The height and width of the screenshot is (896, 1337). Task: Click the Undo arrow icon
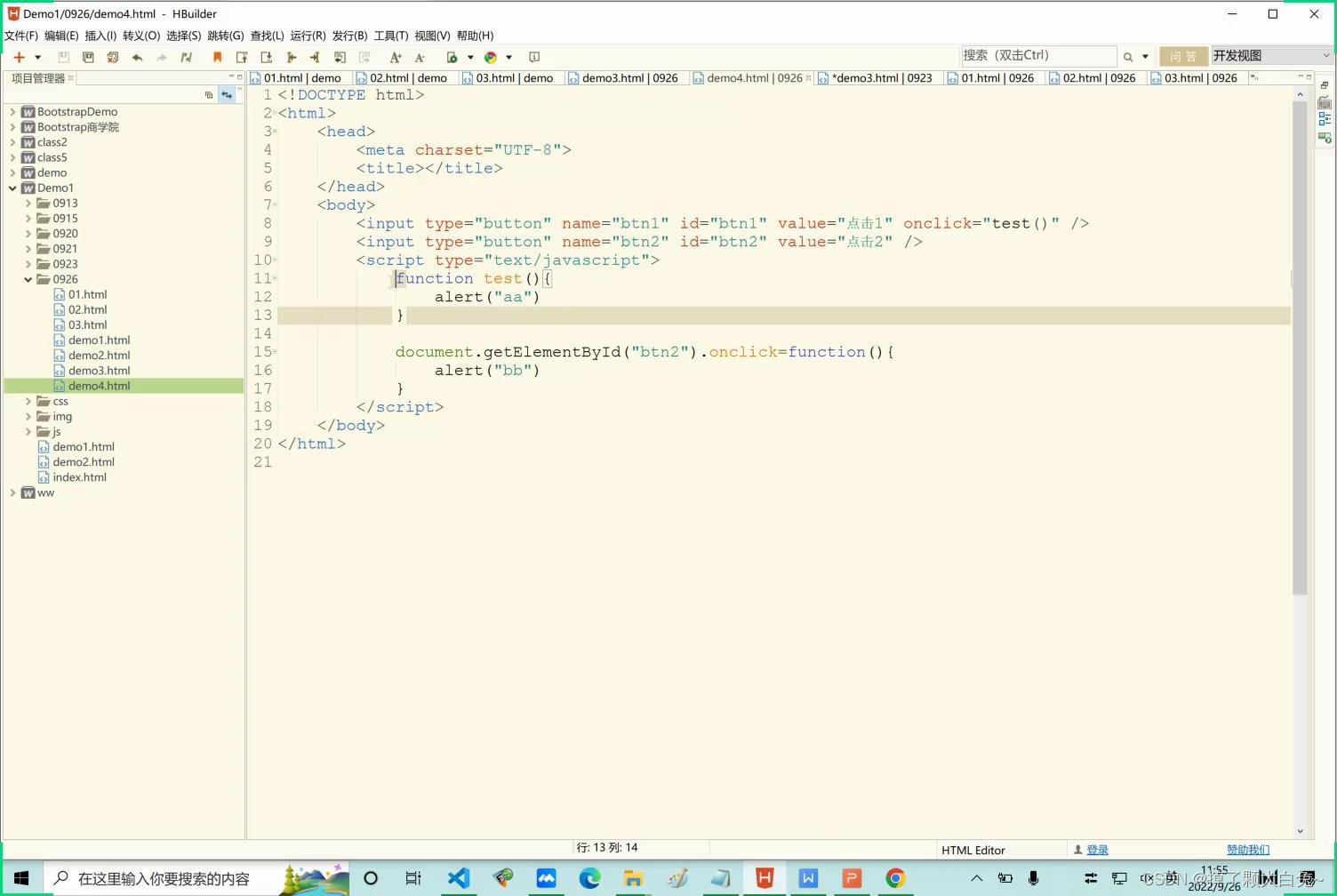click(137, 57)
